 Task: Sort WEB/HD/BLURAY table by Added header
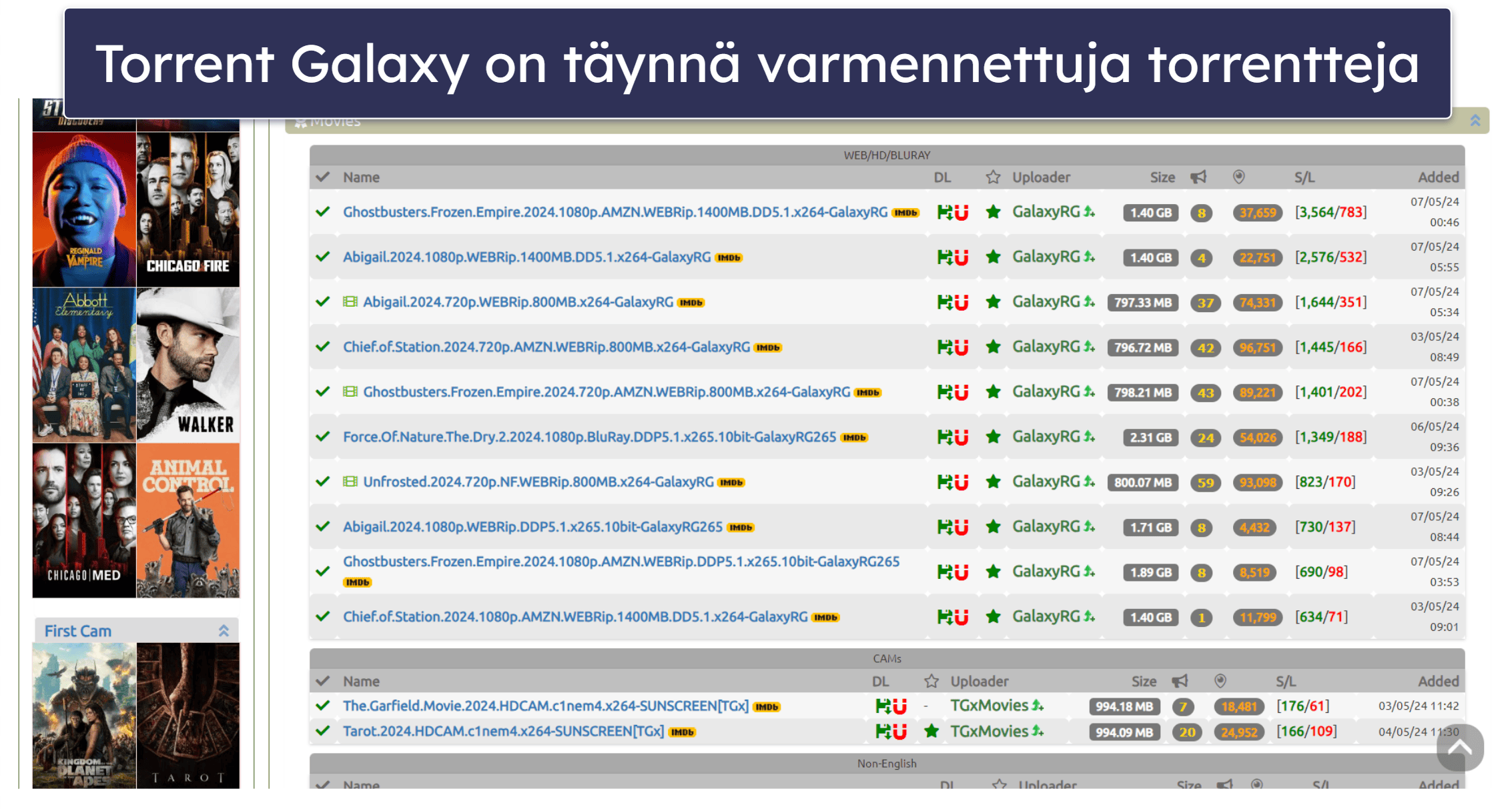tap(1439, 177)
